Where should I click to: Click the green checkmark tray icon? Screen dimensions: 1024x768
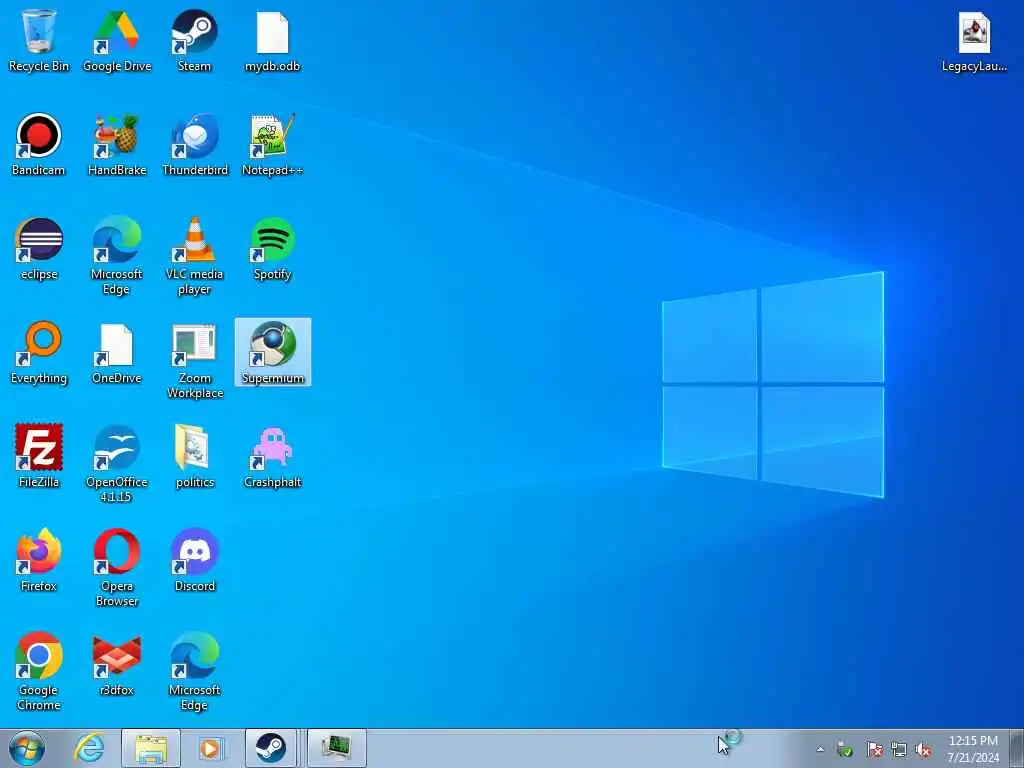(x=845, y=749)
